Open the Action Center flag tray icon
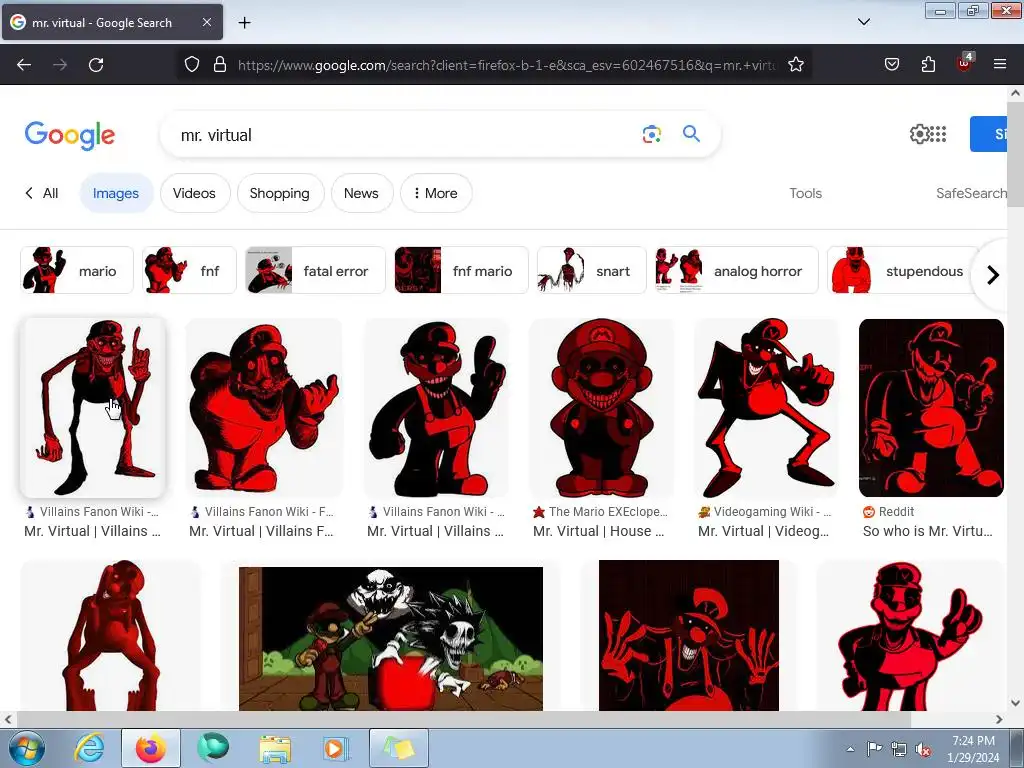Viewport: 1024px width, 768px height. [874, 749]
